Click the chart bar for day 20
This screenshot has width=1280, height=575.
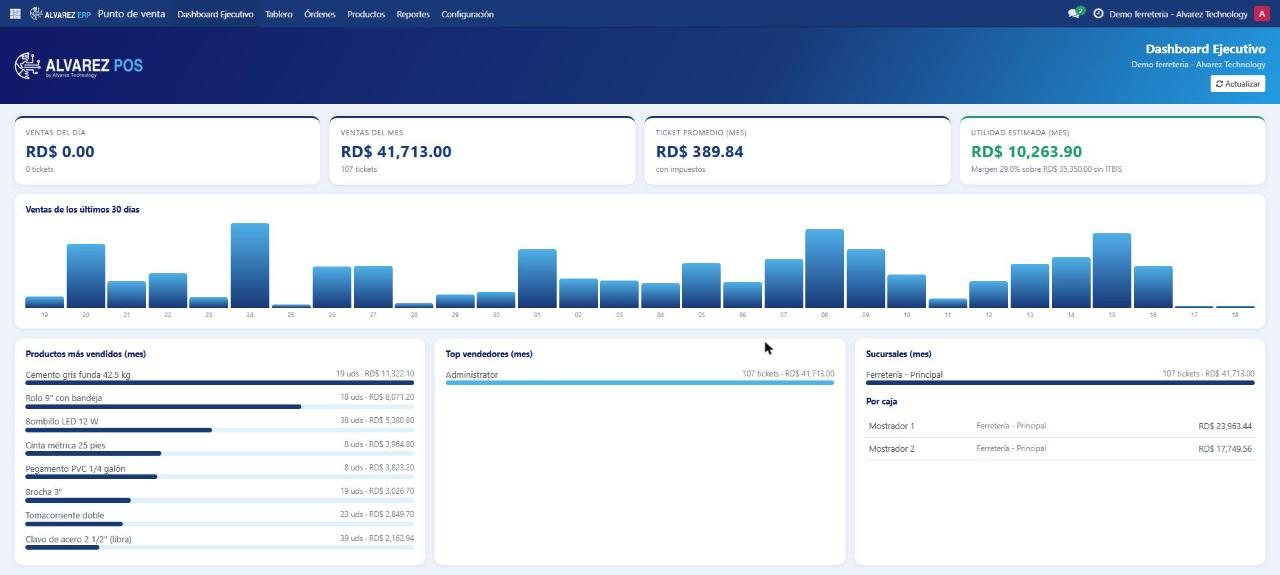[x=86, y=276]
